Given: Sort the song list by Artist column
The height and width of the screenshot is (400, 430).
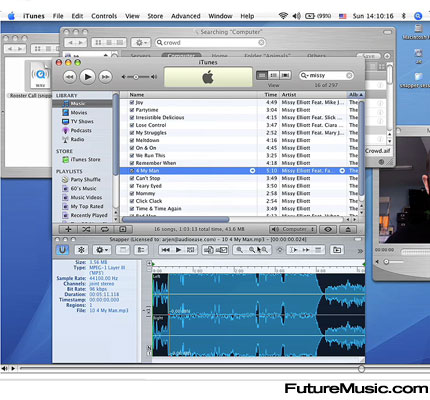Looking at the screenshot, I should [x=313, y=95].
